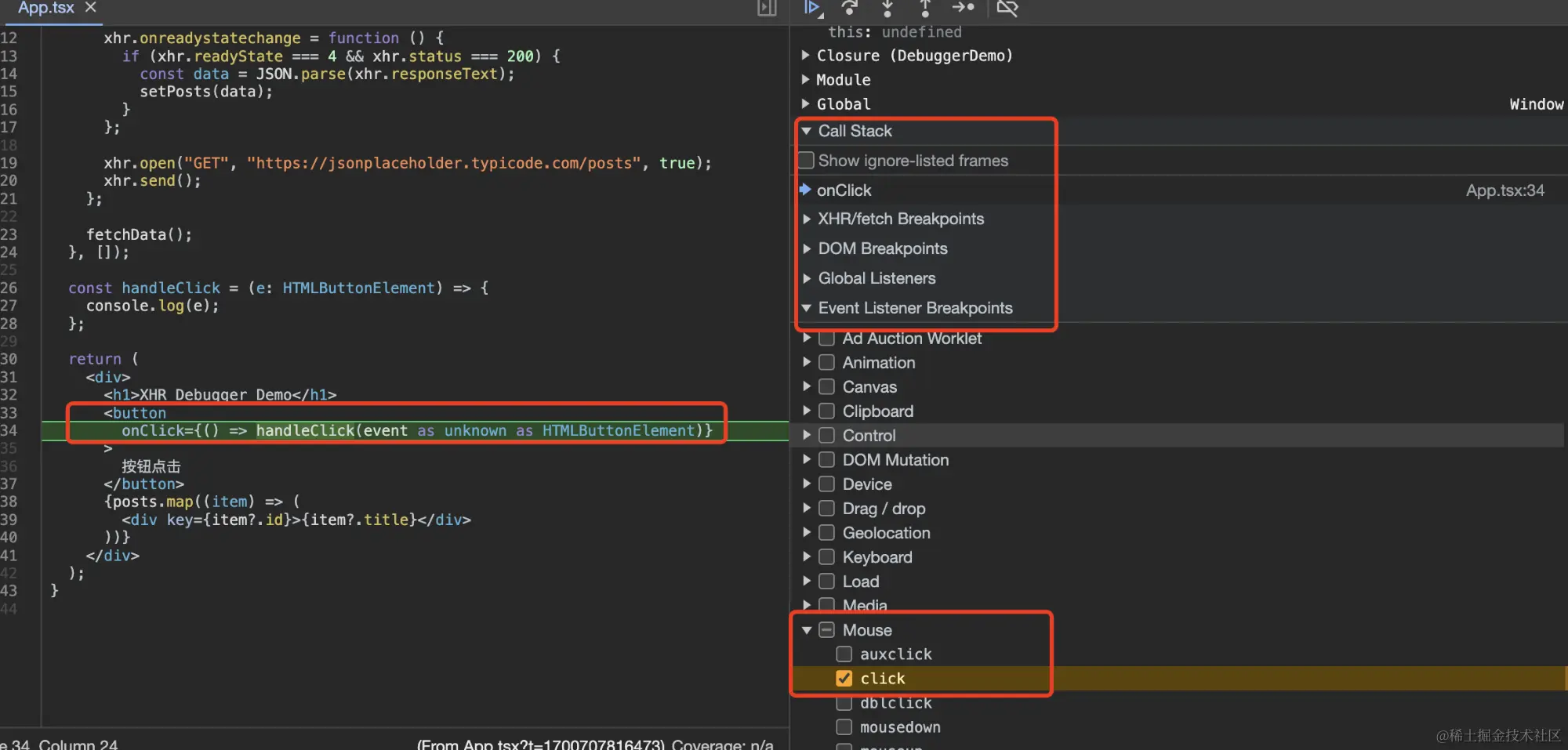Check the Clipboard breakpoint checkbox
Screen dimensions: 1568x750
tap(826, 411)
